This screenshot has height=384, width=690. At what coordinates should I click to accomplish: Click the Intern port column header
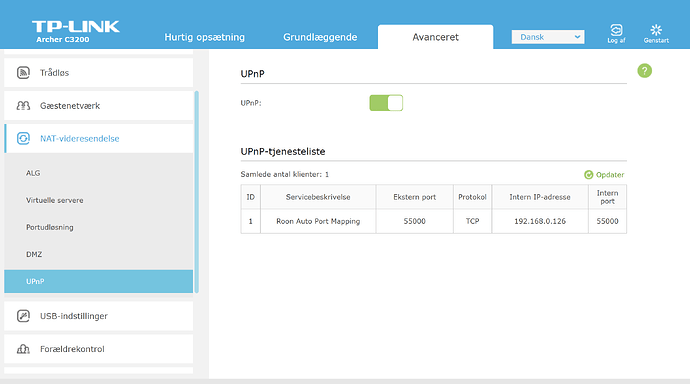(607, 197)
